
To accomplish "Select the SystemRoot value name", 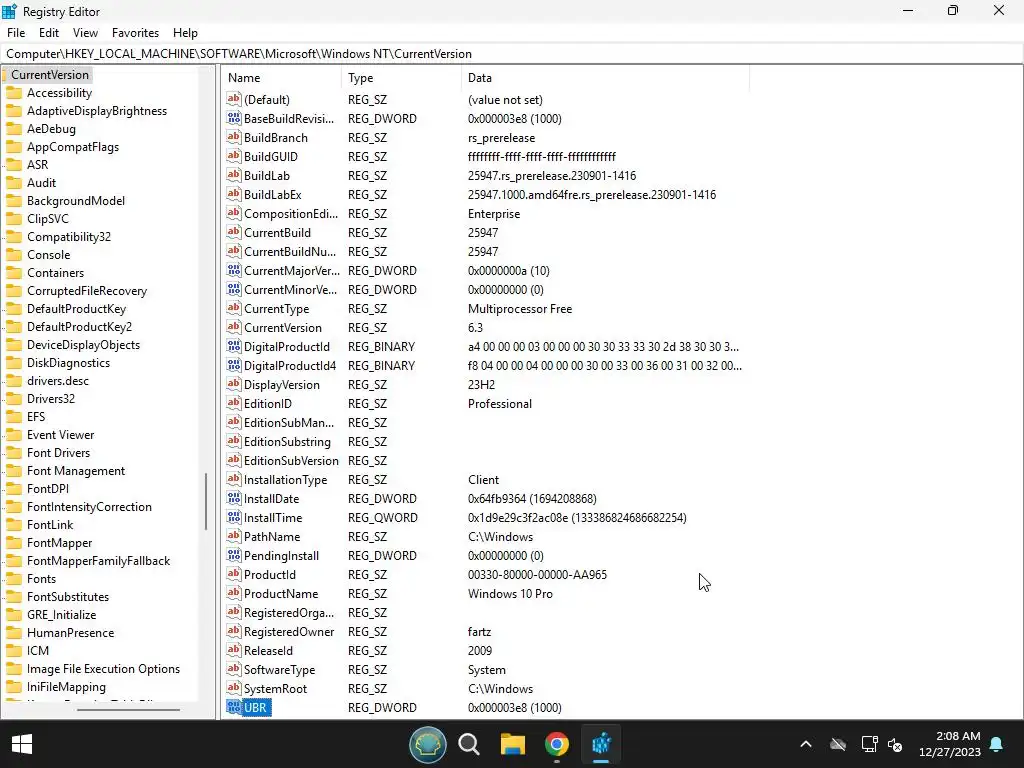I will (x=275, y=689).
